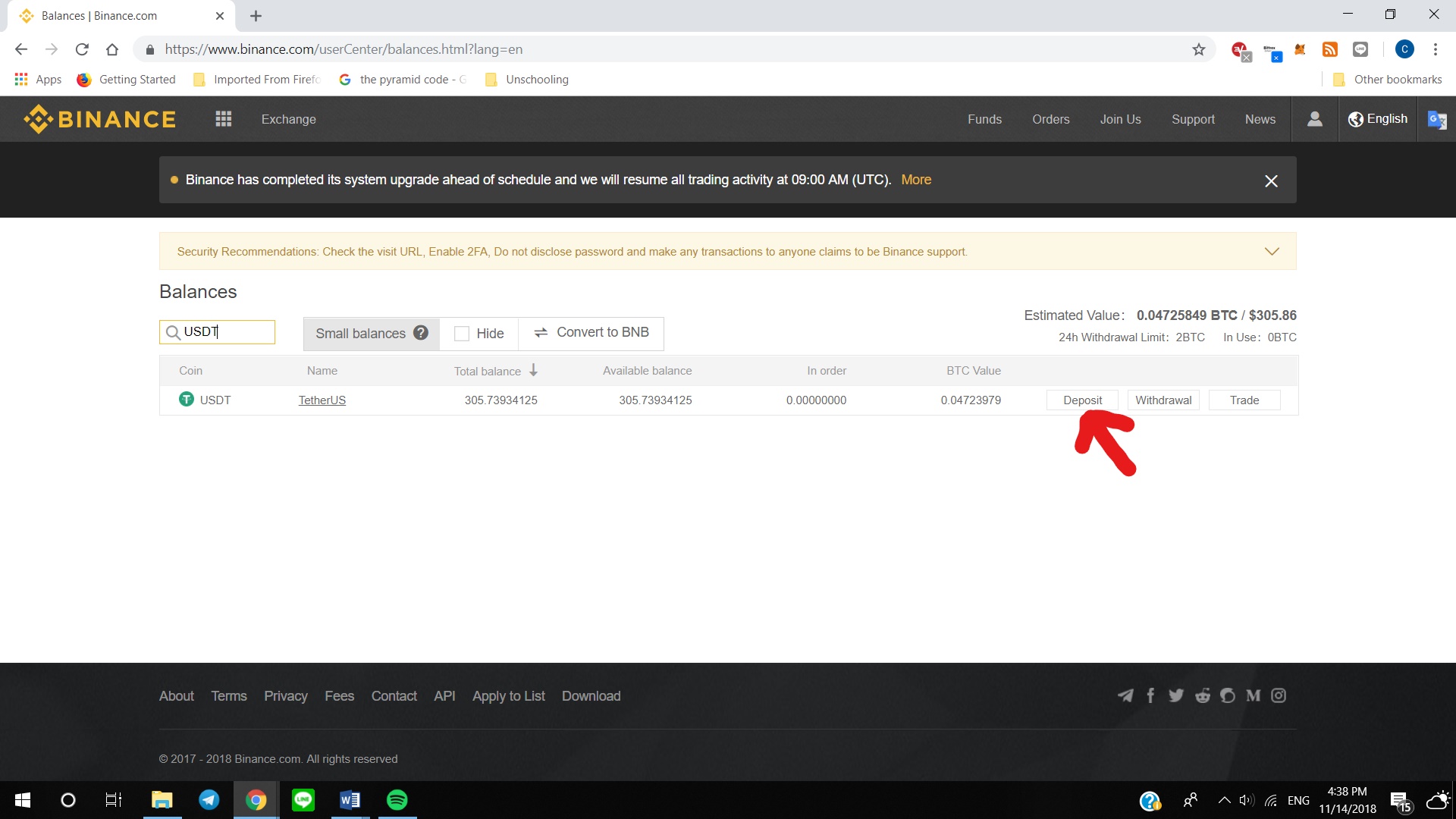Image resolution: width=1456 pixels, height=819 pixels.
Task: Open the Funds menu
Action: (984, 119)
